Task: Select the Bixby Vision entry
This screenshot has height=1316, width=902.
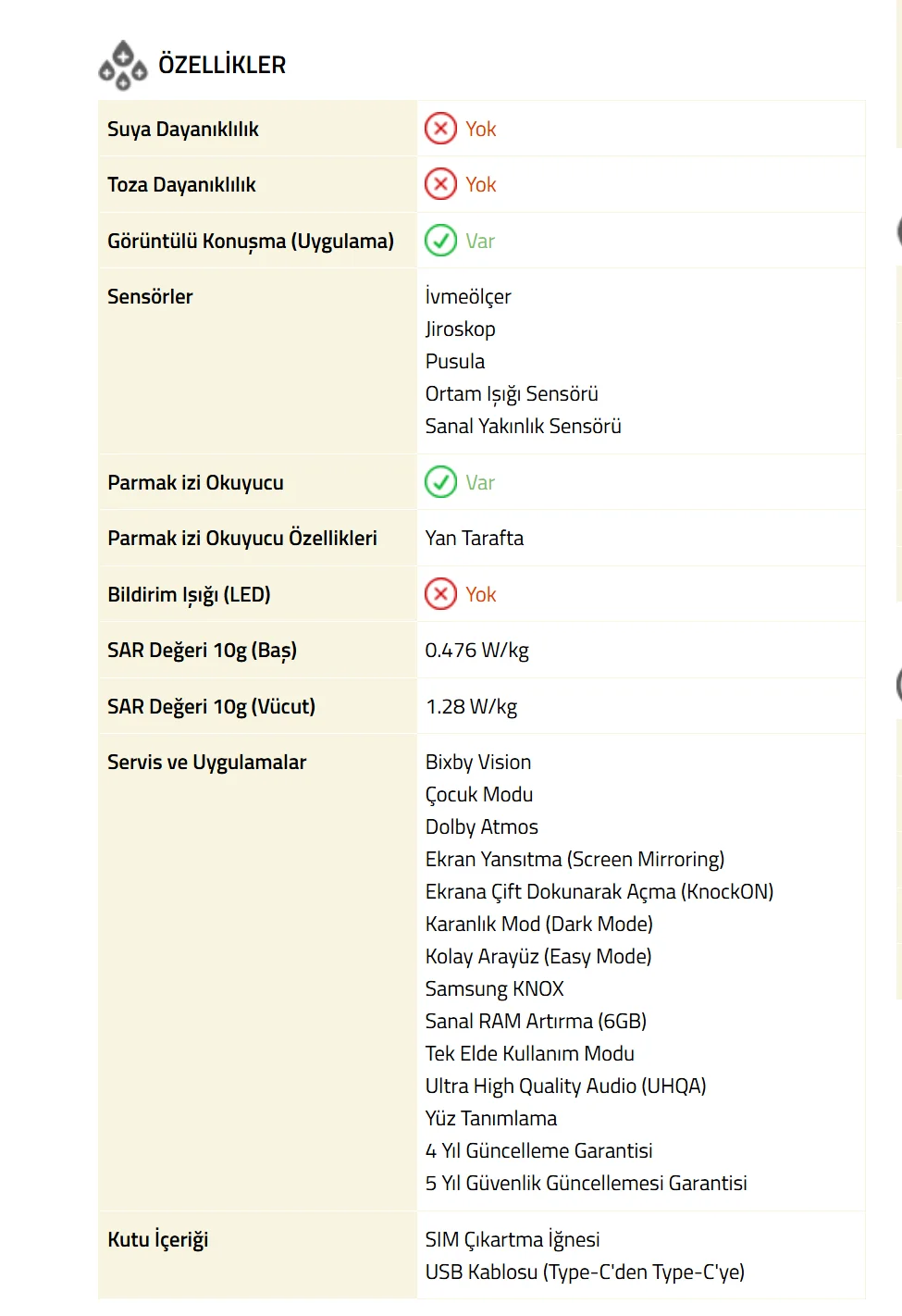Action: [478, 763]
